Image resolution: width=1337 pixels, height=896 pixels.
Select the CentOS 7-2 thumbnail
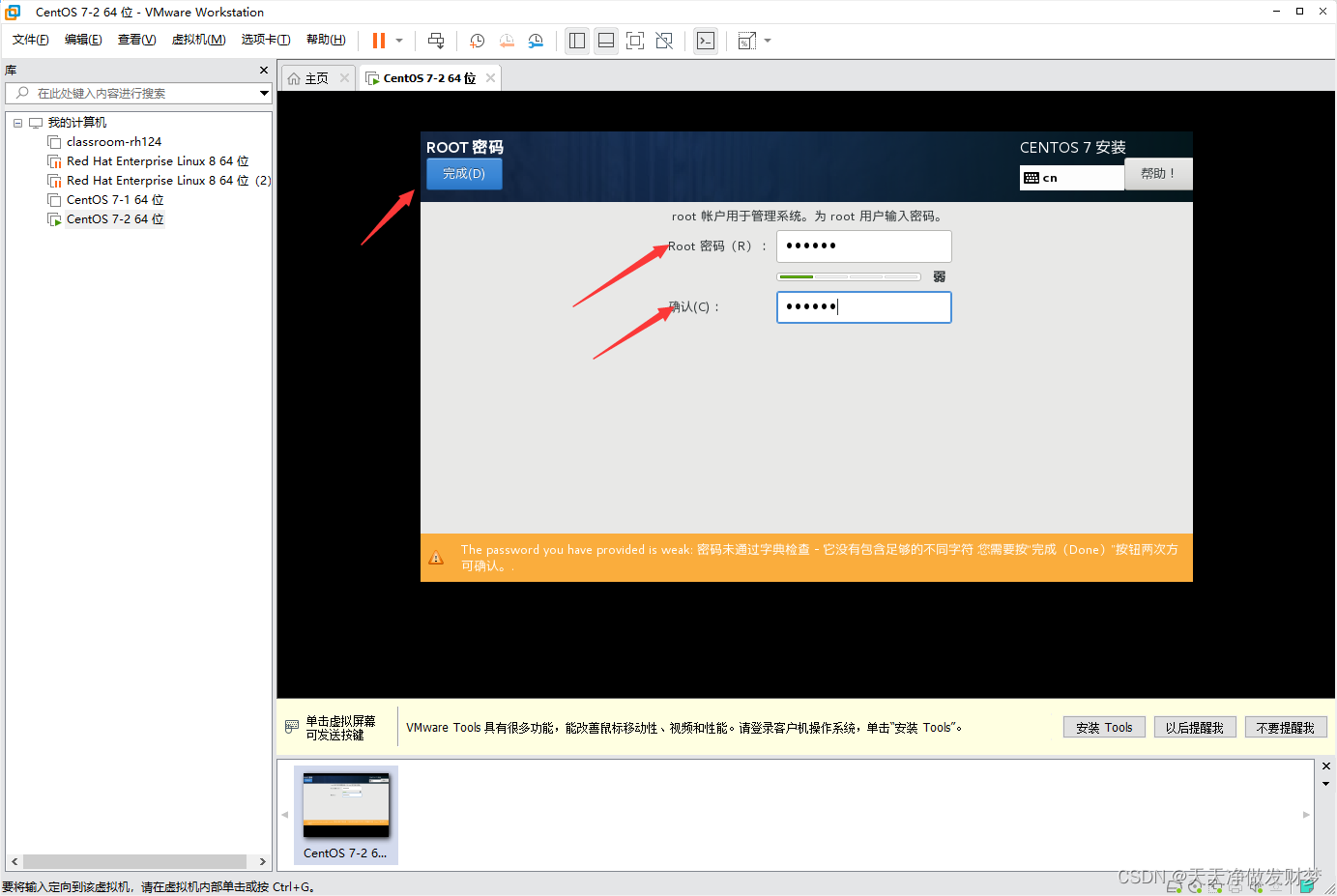pos(346,814)
